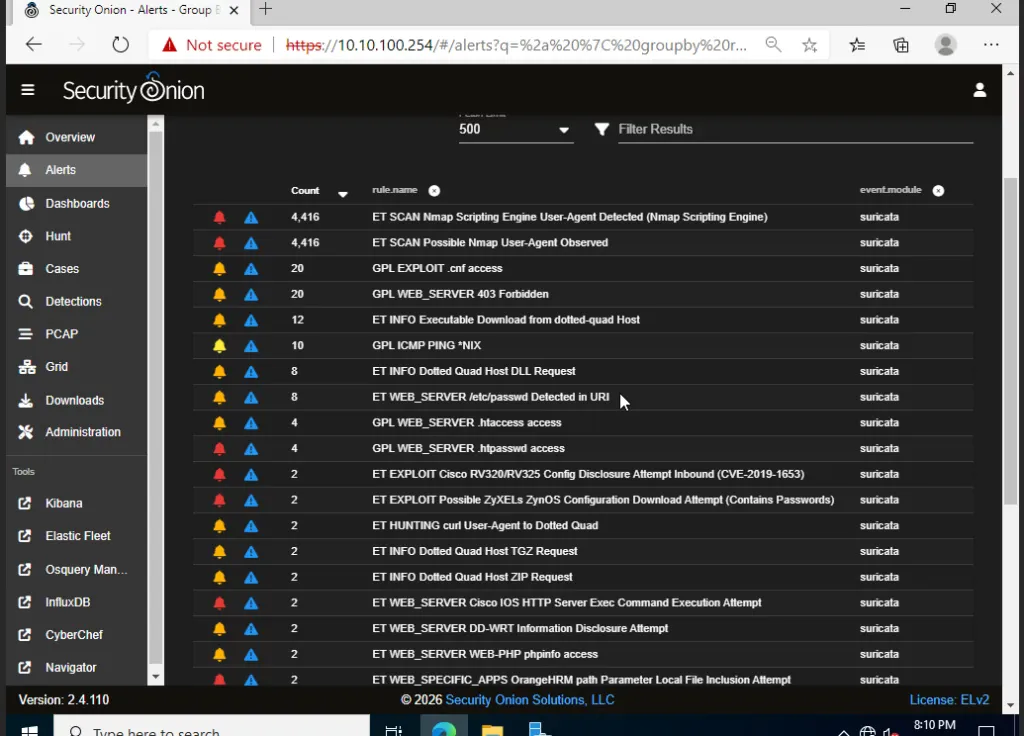This screenshot has width=1024, height=736.
Task: Escalate the Cisco RV320/RV325 Config Disclosure alert
Action: click(x=251, y=475)
